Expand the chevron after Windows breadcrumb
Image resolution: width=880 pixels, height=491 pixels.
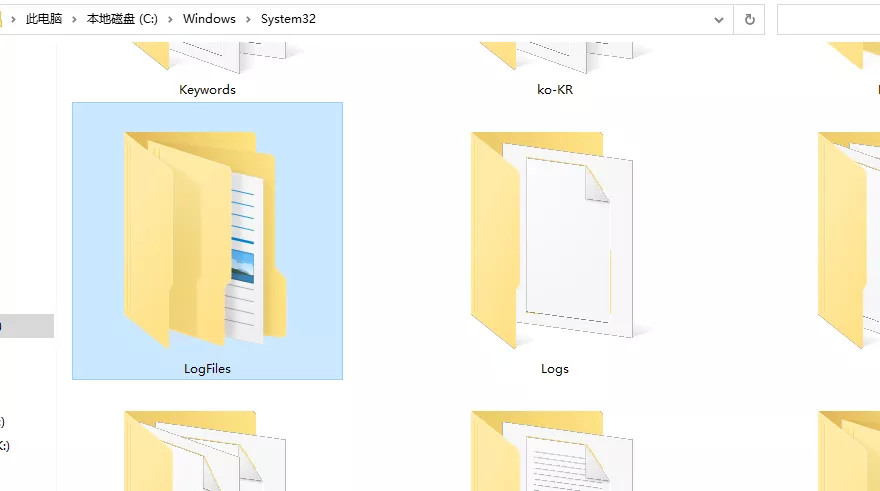248,20
